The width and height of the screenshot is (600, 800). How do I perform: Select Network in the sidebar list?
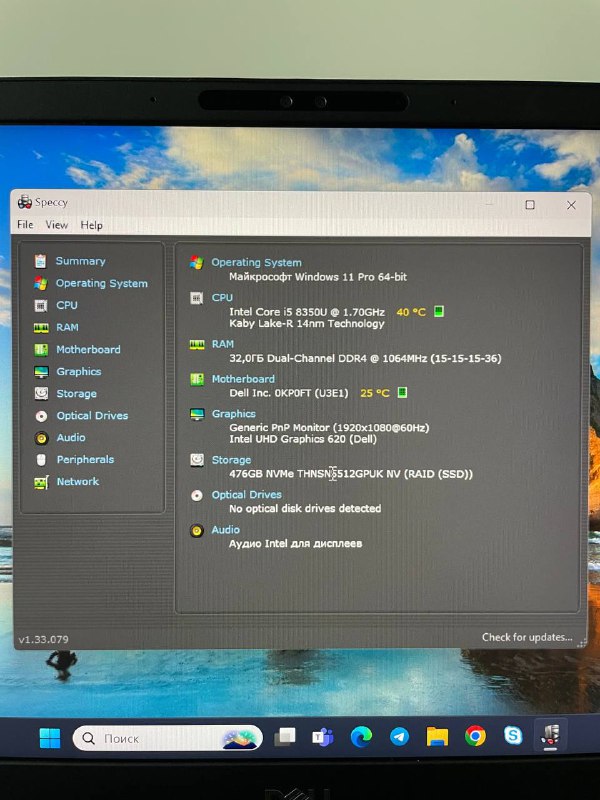tap(78, 482)
